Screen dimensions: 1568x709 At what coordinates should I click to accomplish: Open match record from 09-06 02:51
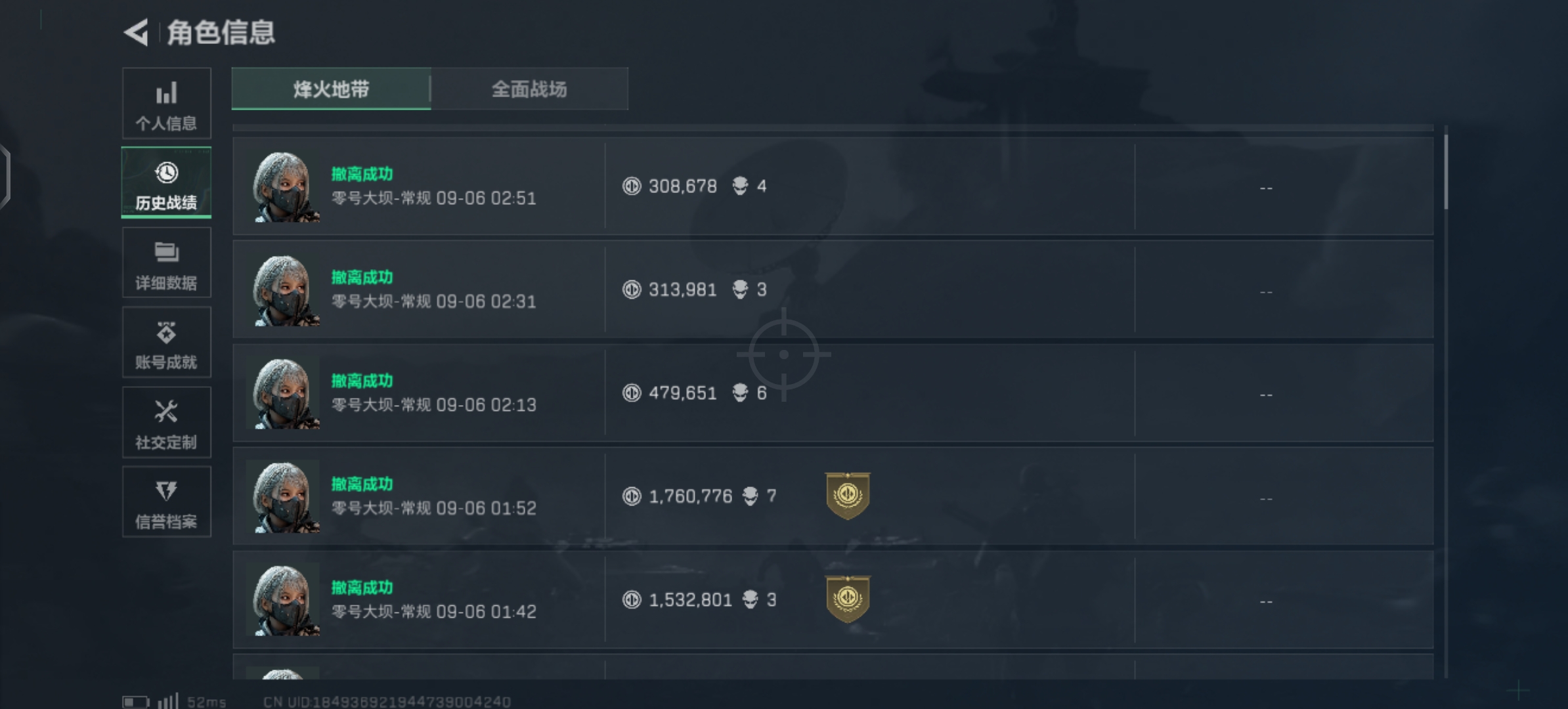[x=833, y=186]
